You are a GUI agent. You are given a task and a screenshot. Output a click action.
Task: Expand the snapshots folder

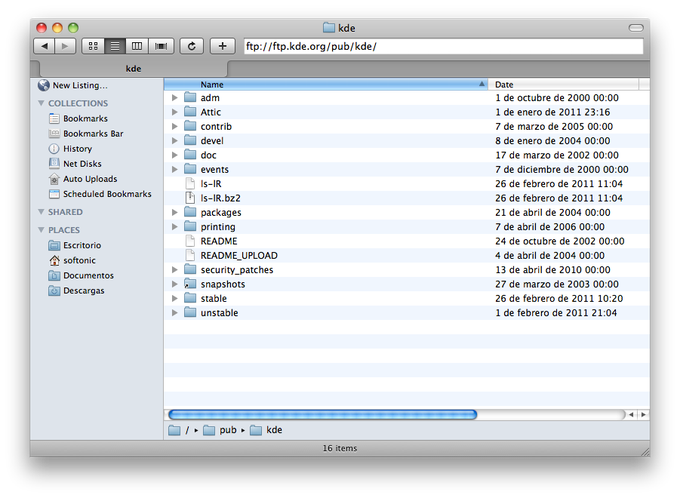174,284
